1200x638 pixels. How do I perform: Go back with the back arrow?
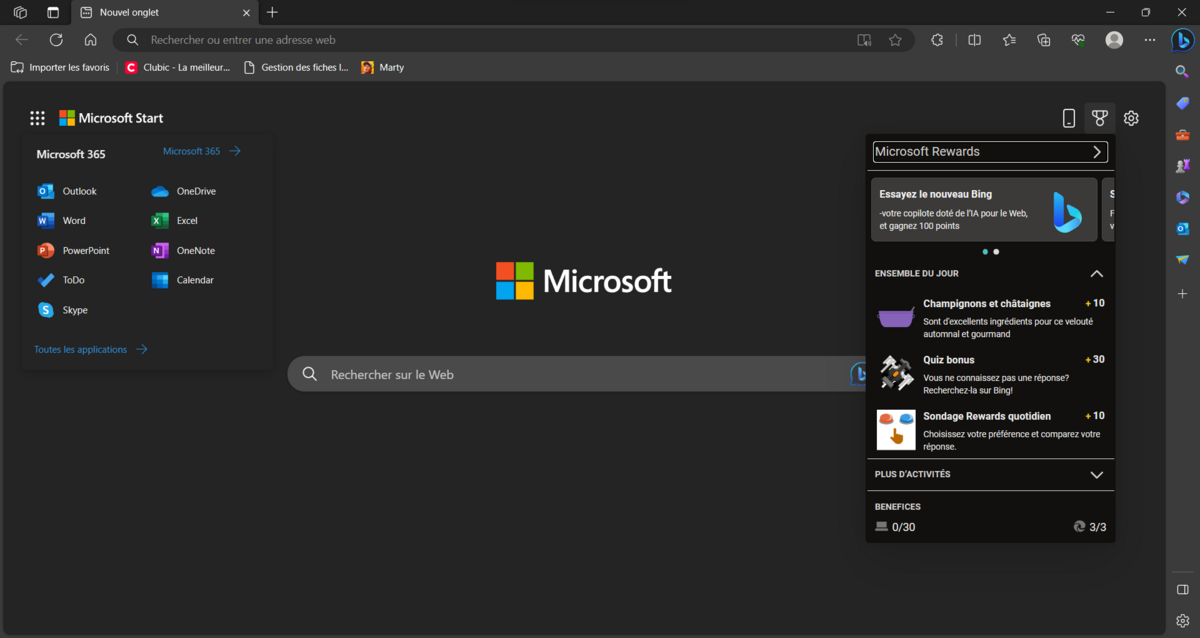(22, 40)
